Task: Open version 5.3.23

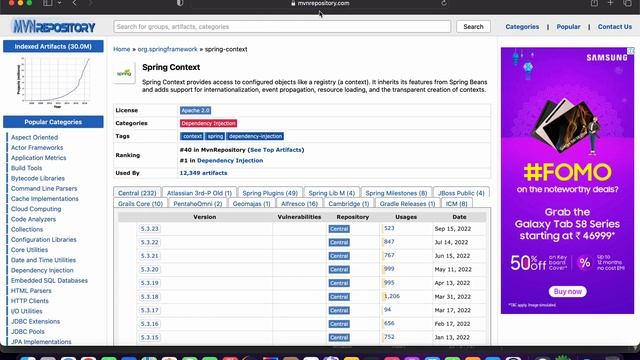Action: 149,229
